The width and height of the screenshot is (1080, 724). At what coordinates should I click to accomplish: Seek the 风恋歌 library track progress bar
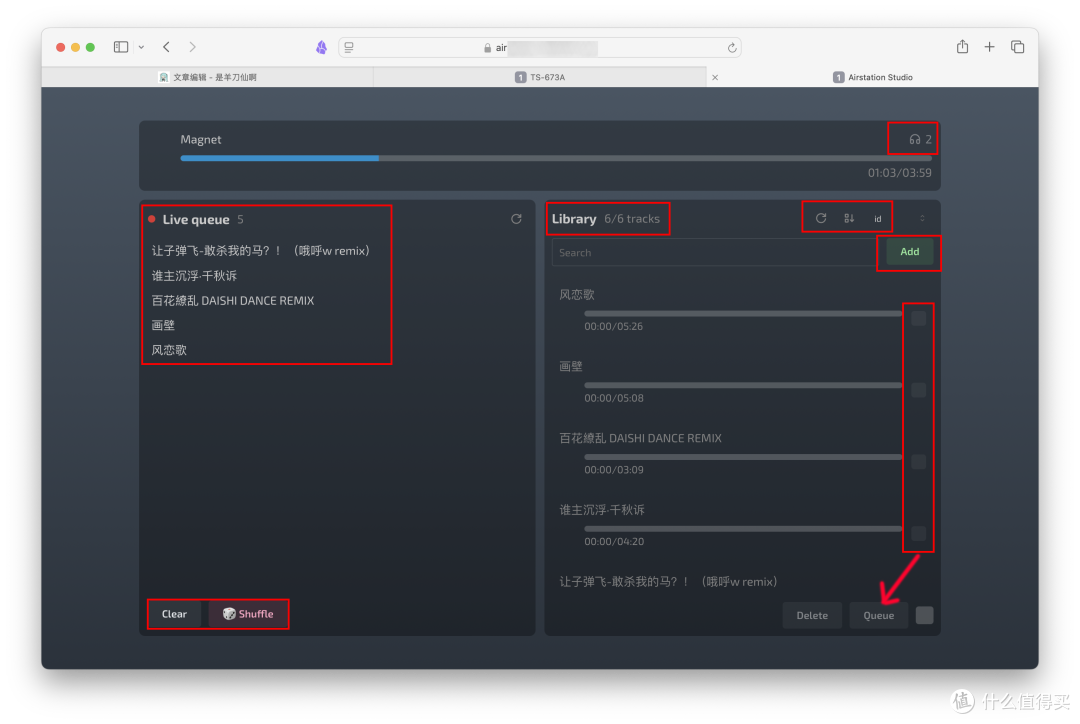click(743, 313)
